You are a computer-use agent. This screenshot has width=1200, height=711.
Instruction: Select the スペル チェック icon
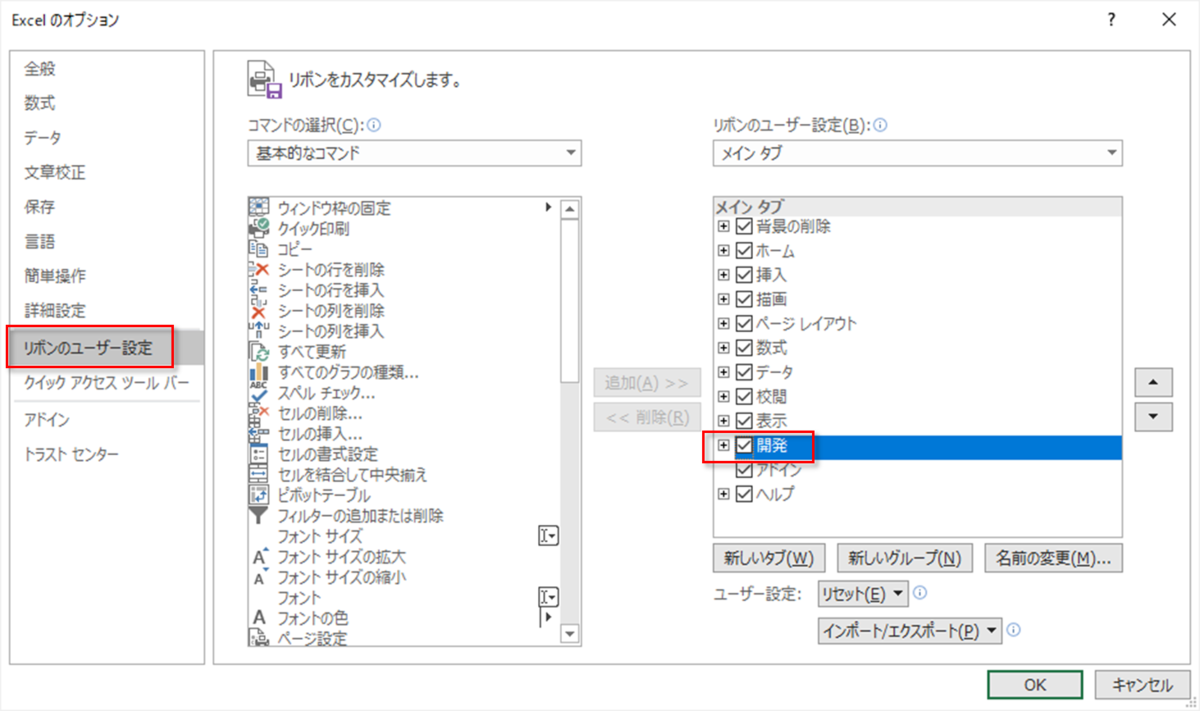pyautogui.click(x=258, y=392)
